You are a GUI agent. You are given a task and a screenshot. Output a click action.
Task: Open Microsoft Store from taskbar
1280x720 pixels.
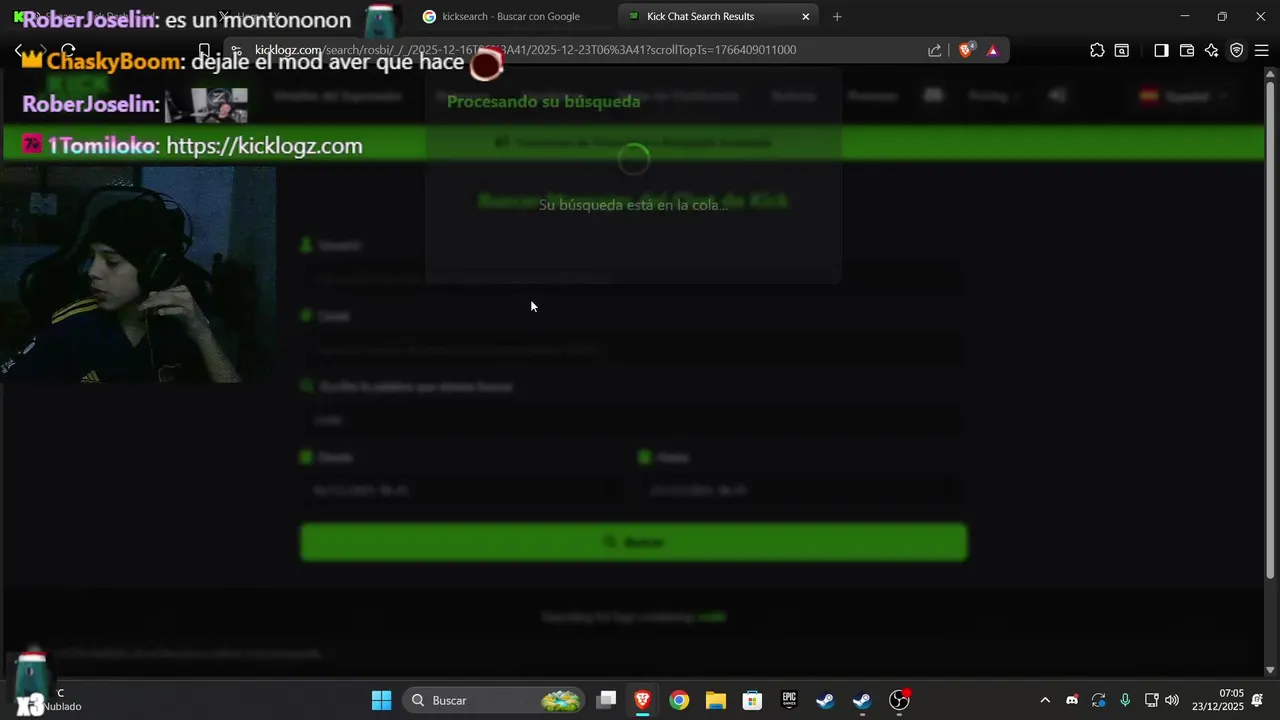(x=752, y=700)
